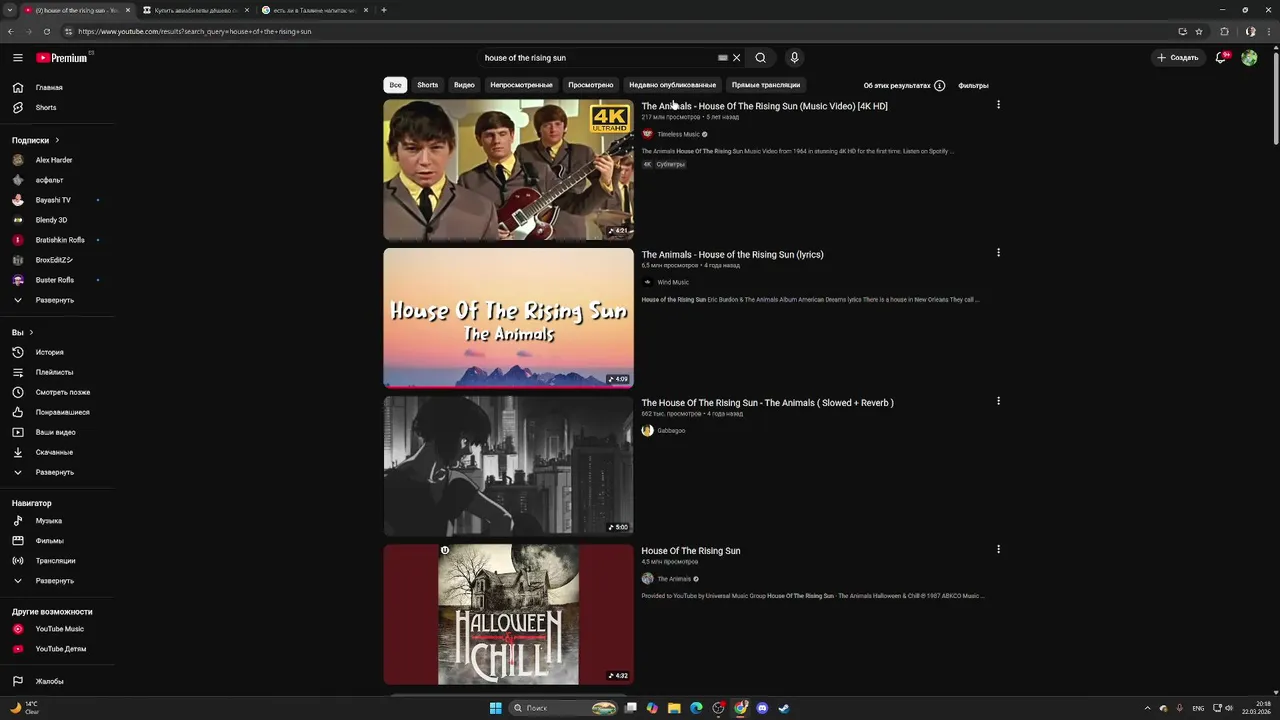1280x720 pixels.
Task: Open Timeless Music channel link
Action: [x=678, y=134]
